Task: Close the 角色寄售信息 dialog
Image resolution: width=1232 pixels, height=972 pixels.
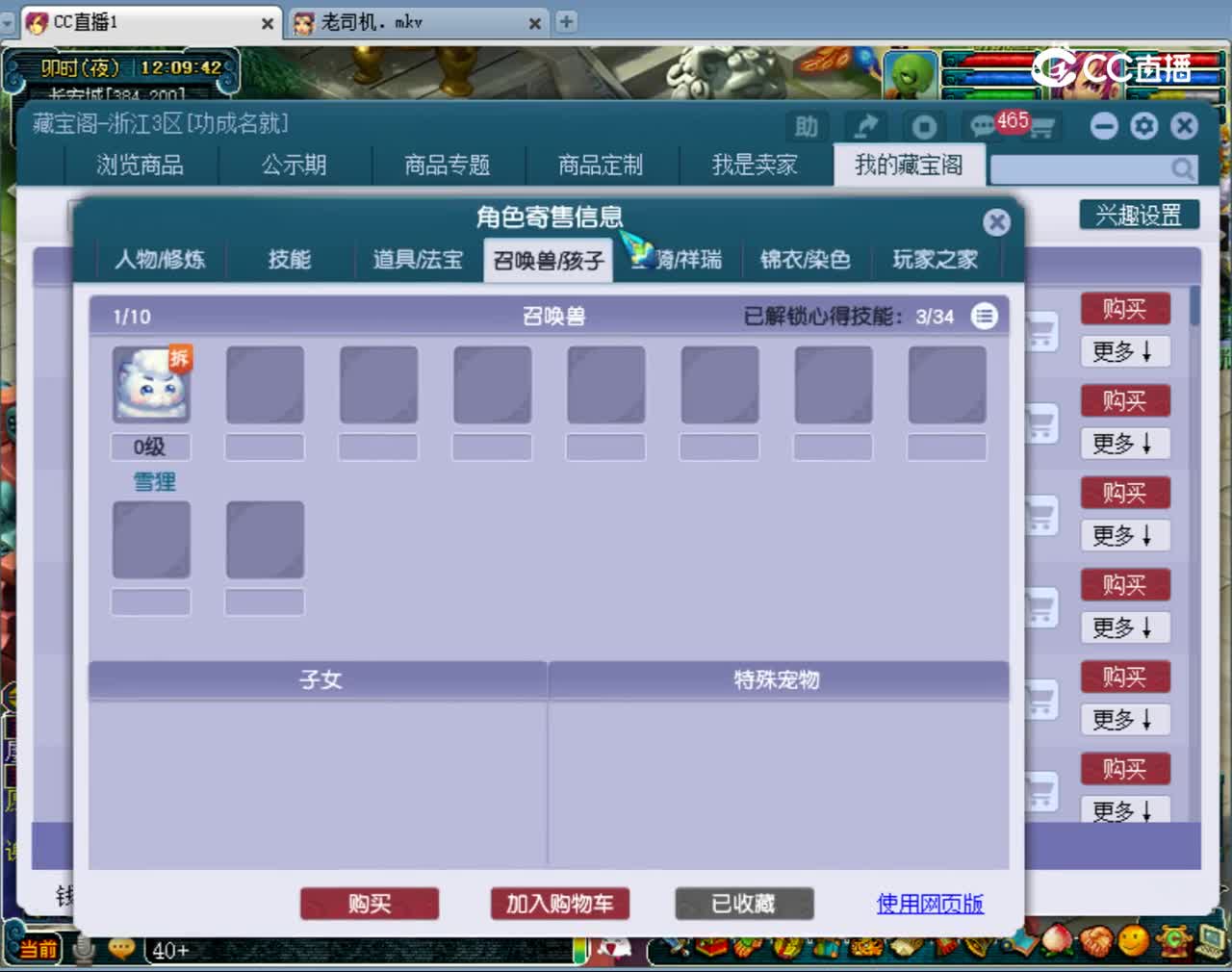Action: point(997,222)
